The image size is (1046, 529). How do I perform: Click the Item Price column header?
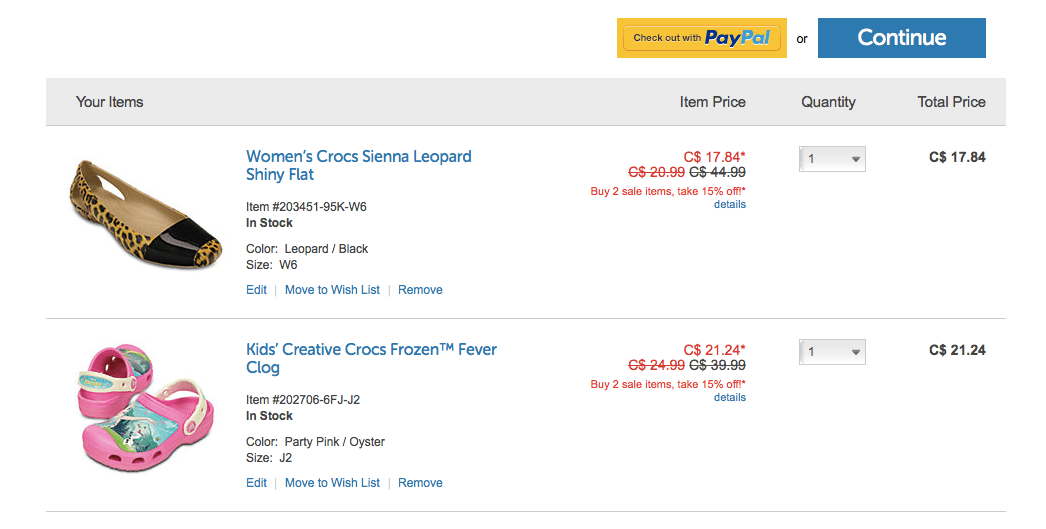tap(712, 102)
